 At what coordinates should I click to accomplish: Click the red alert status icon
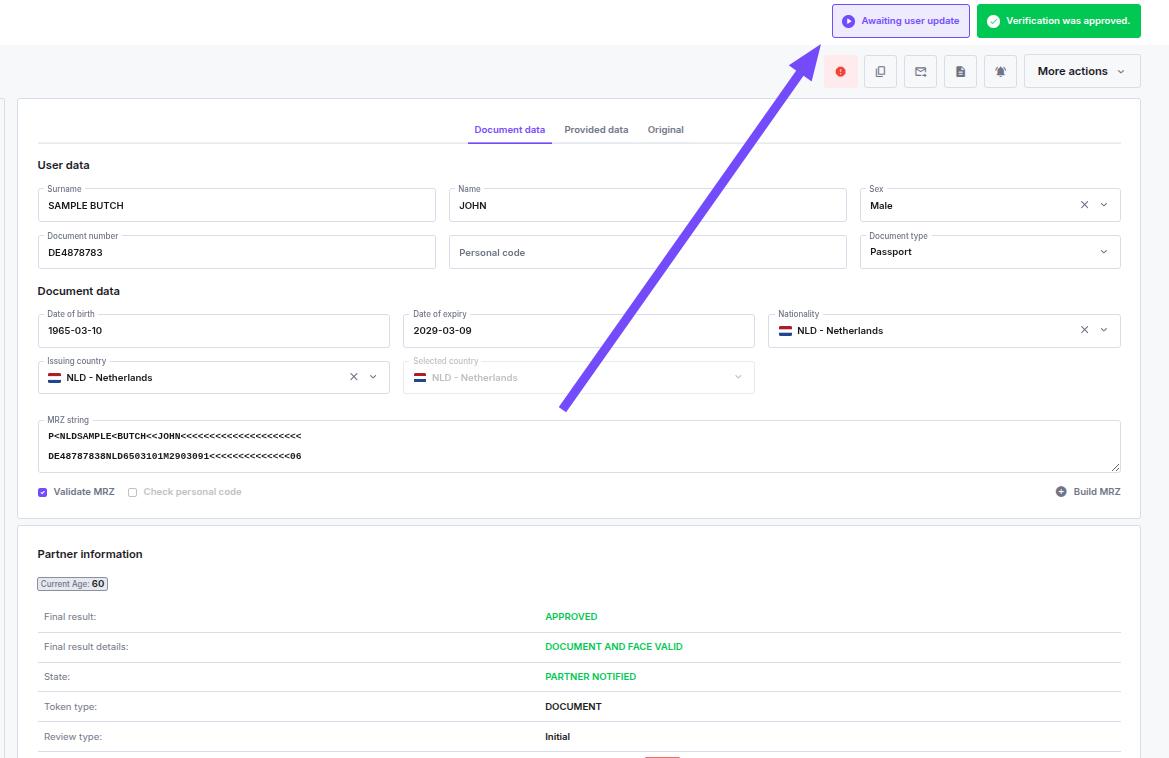pos(840,71)
